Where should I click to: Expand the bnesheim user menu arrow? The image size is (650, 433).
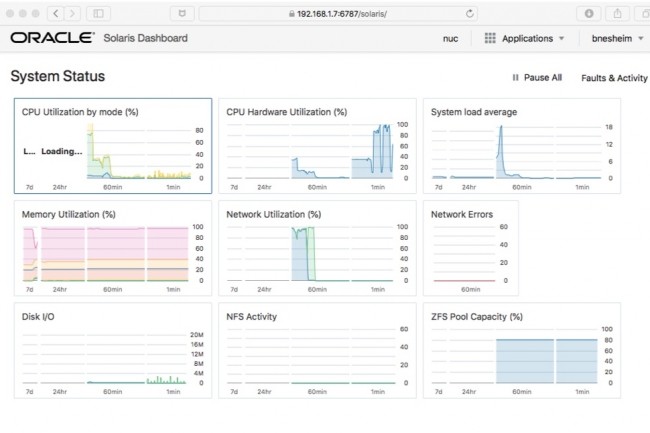640,38
